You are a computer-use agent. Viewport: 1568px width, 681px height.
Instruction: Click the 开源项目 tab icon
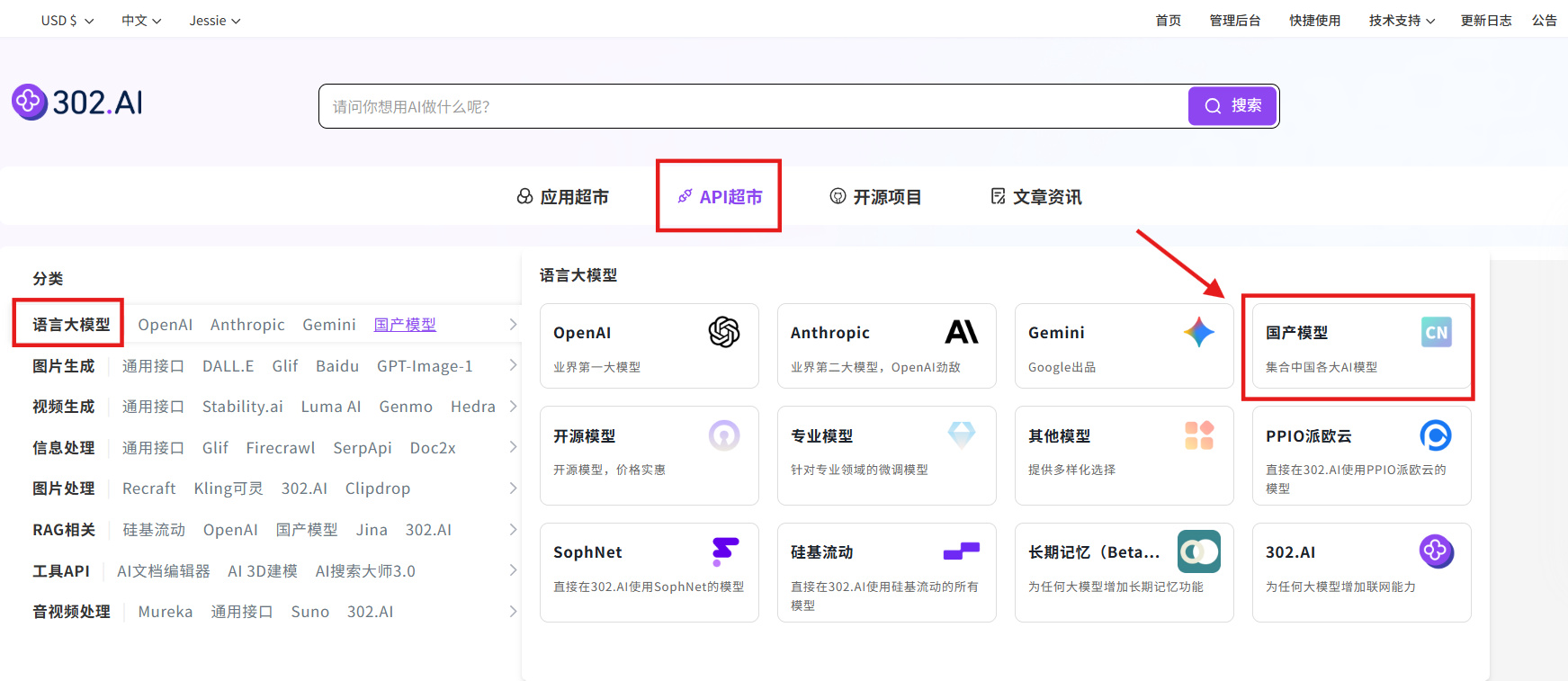pyautogui.click(x=838, y=196)
